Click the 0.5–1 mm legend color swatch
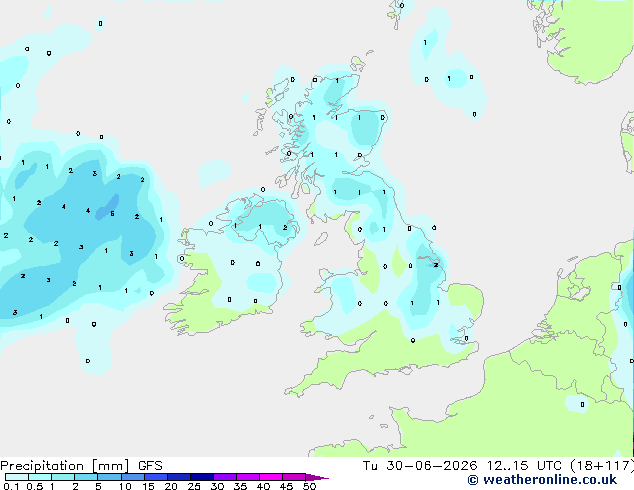The width and height of the screenshot is (634, 490). (40, 477)
